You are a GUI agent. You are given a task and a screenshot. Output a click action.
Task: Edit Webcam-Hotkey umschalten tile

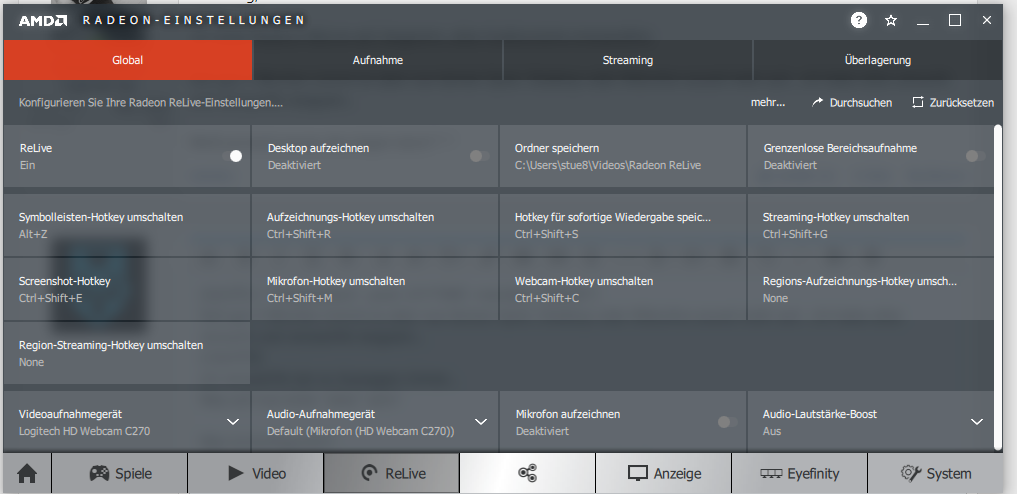click(623, 289)
